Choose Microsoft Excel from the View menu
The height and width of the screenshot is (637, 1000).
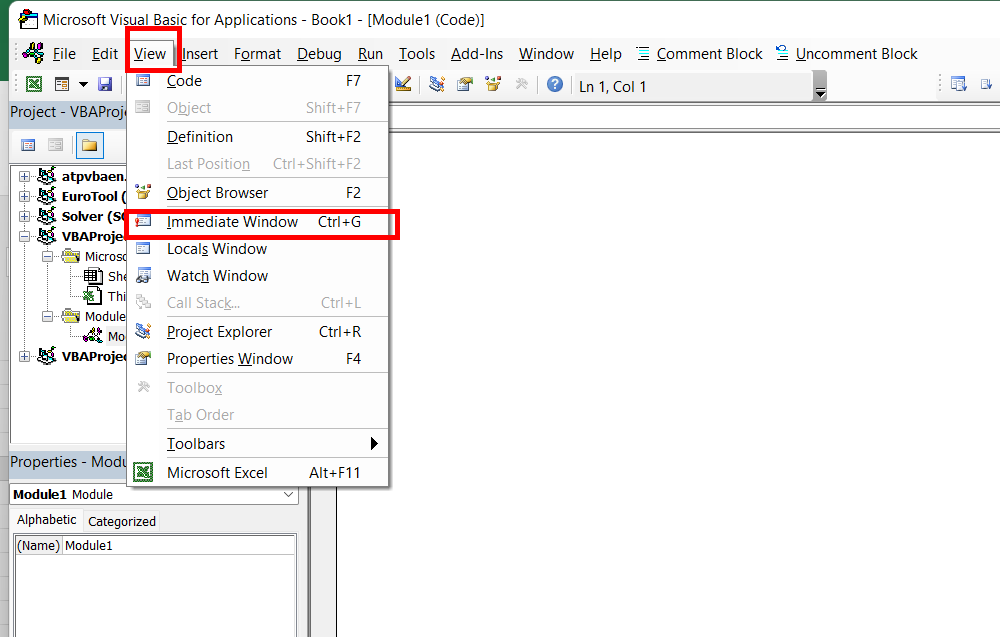click(258, 472)
